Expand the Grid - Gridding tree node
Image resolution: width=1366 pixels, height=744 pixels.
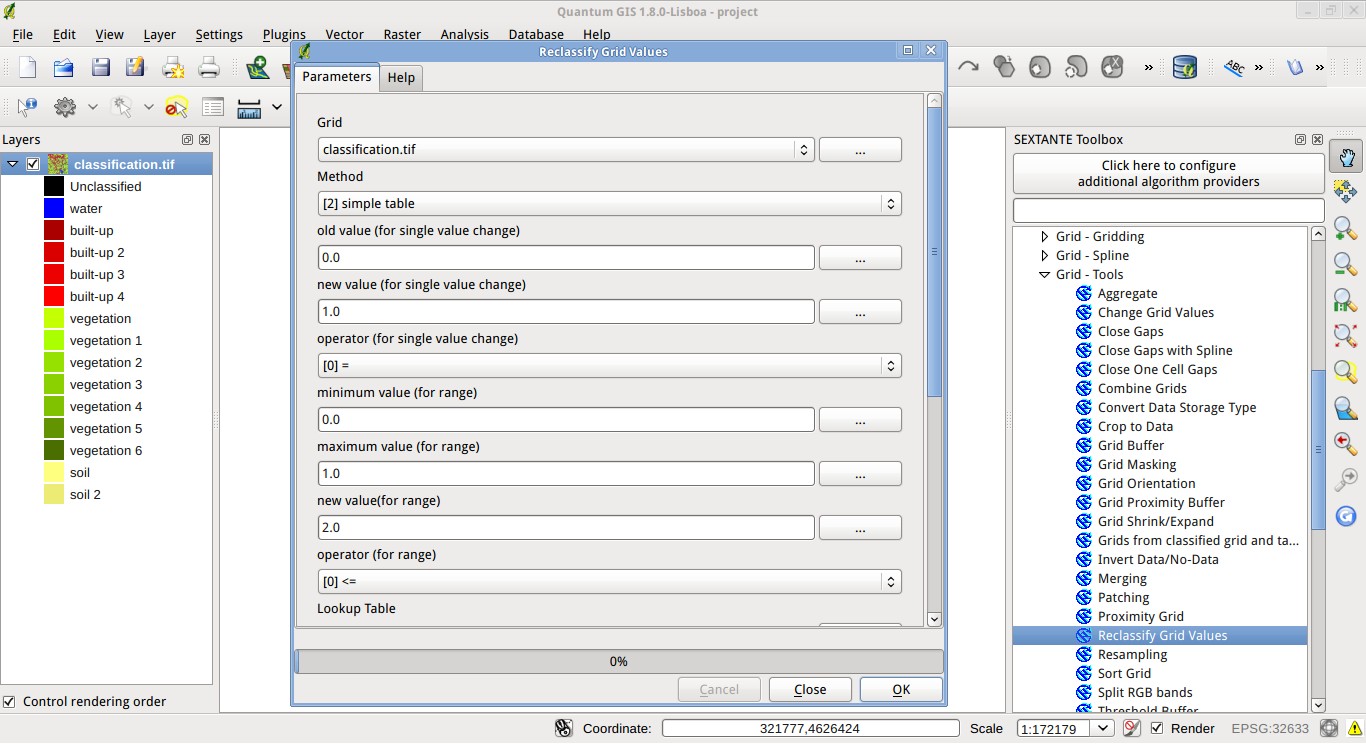(x=1044, y=236)
